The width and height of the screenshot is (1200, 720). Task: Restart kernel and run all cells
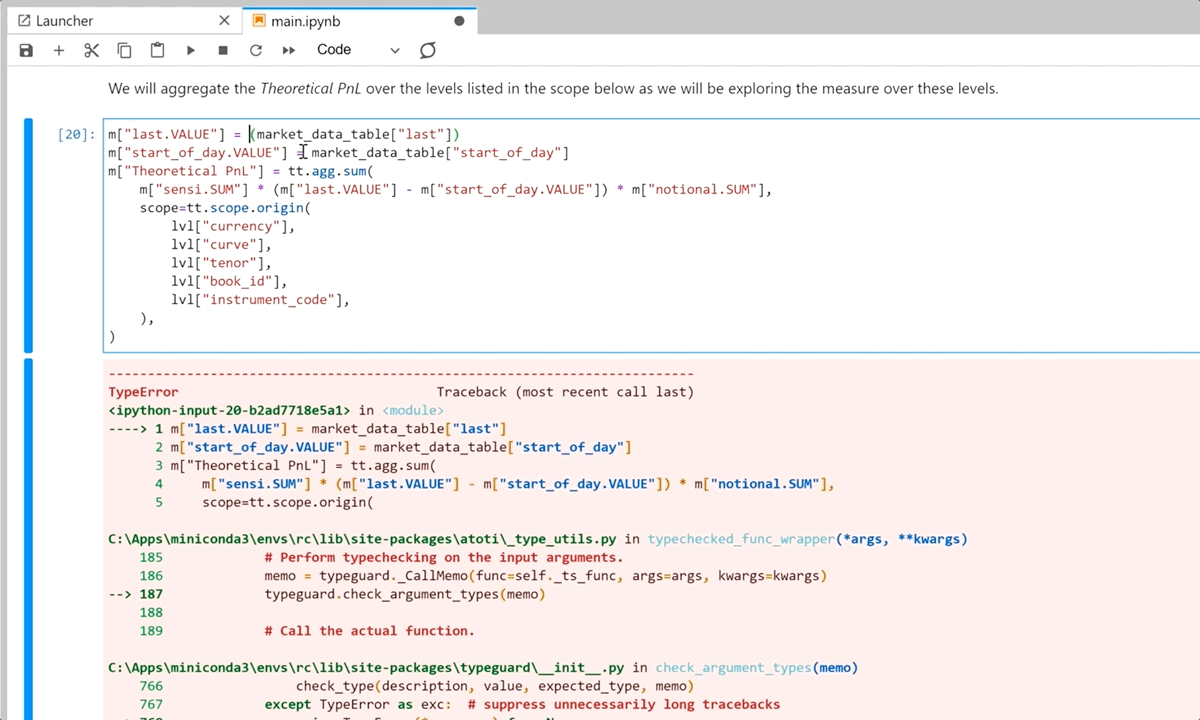[289, 50]
